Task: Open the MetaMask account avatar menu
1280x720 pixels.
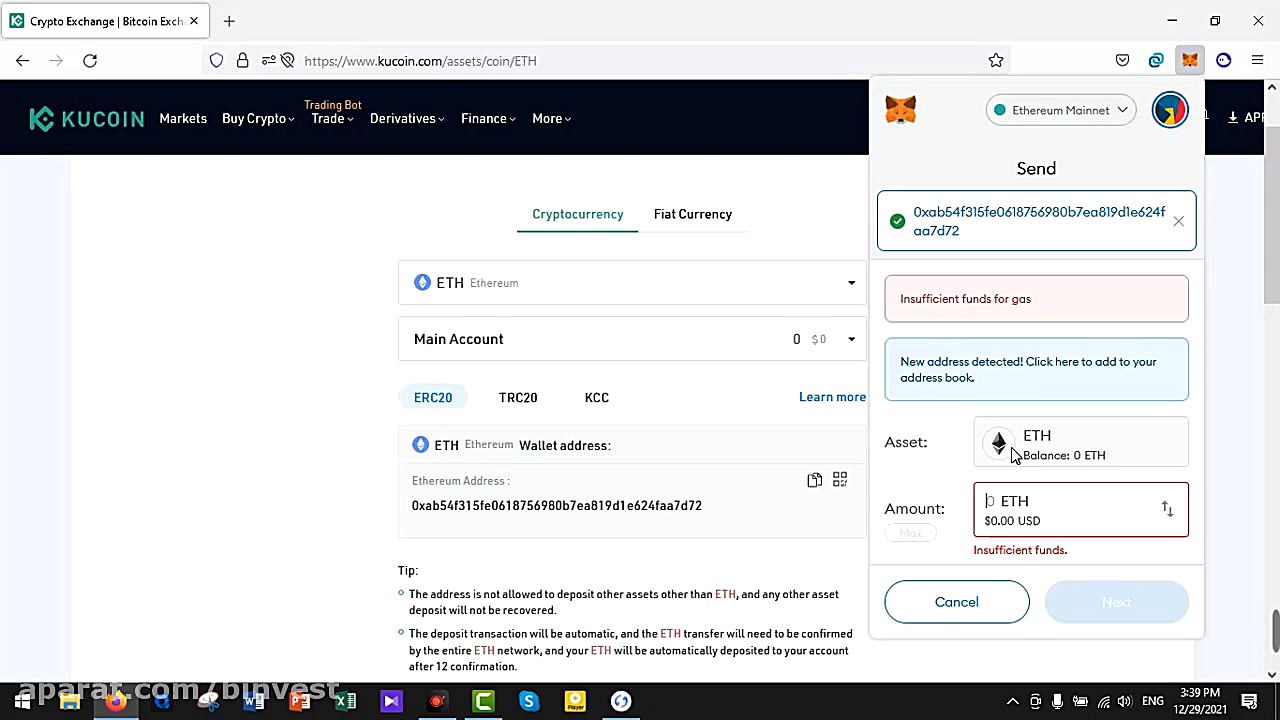Action: point(1170,110)
